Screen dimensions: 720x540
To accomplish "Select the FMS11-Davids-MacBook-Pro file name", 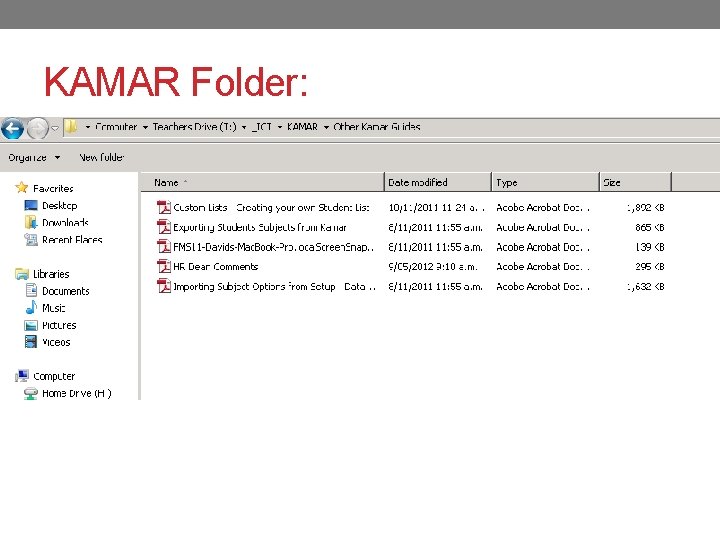I will coord(273,247).
